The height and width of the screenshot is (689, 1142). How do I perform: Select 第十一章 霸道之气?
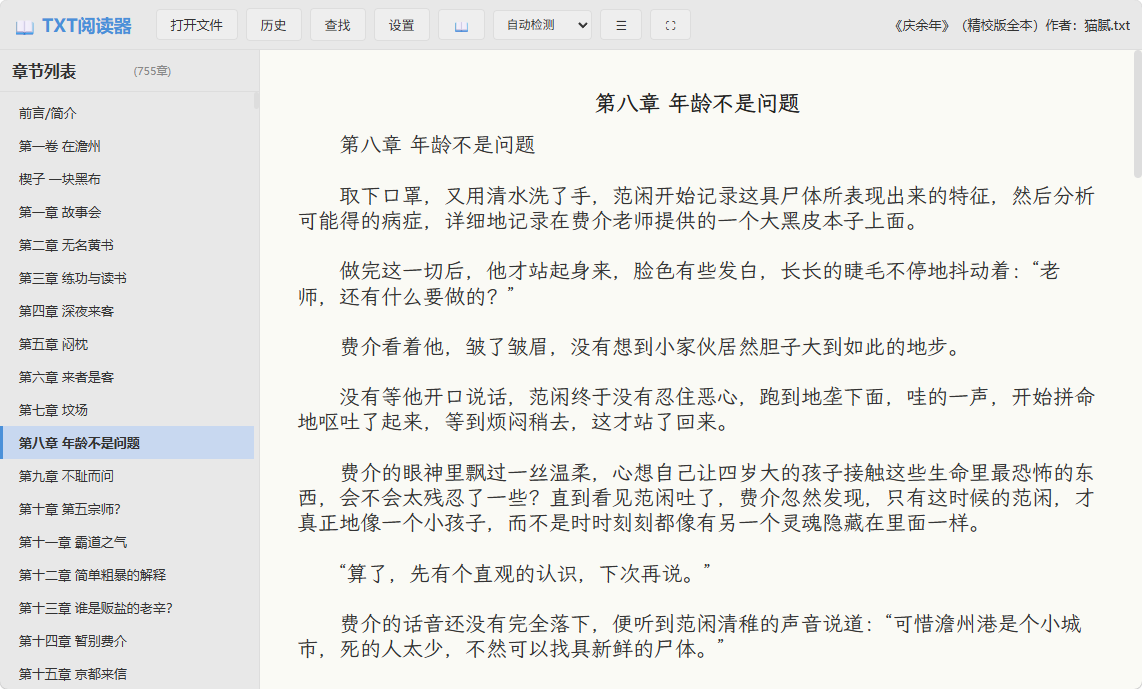(x=127, y=542)
